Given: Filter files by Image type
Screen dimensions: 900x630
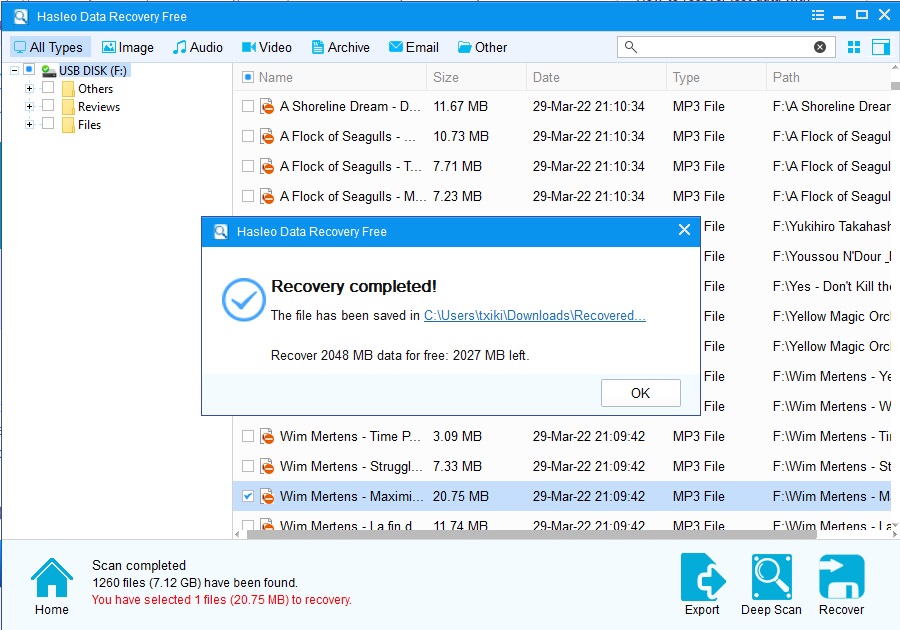Looking at the screenshot, I should point(127,47).
